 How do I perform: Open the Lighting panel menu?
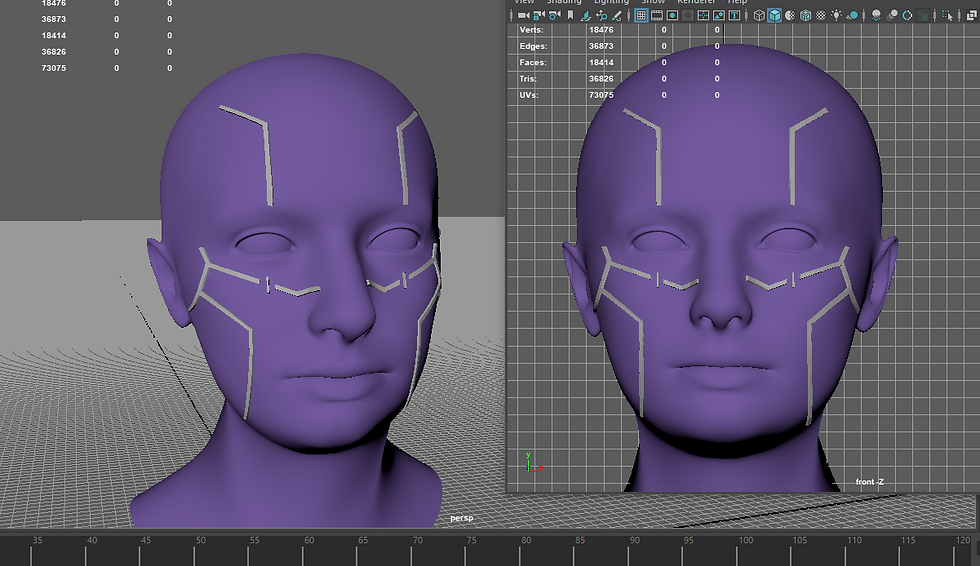coord(610,2)
